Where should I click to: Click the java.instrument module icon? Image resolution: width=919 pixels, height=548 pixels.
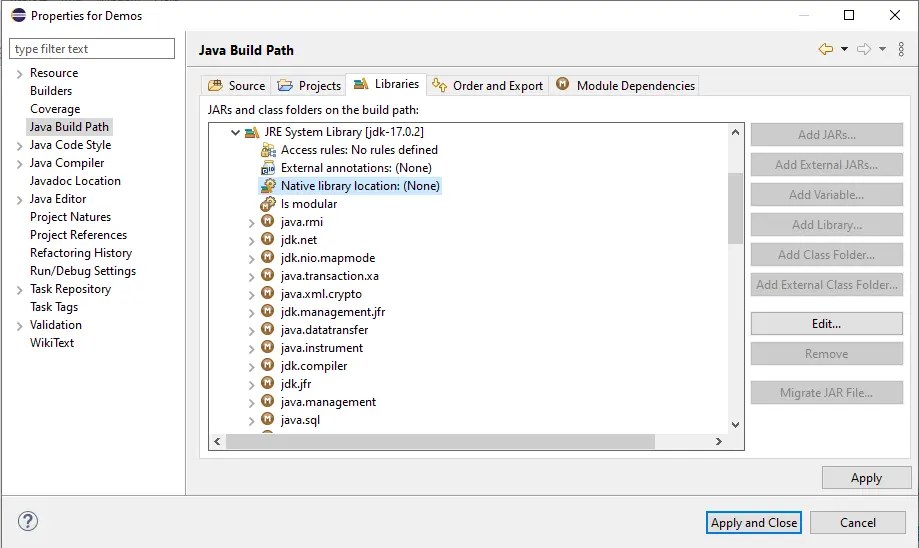pyautogui.click(x=267, y=347)
